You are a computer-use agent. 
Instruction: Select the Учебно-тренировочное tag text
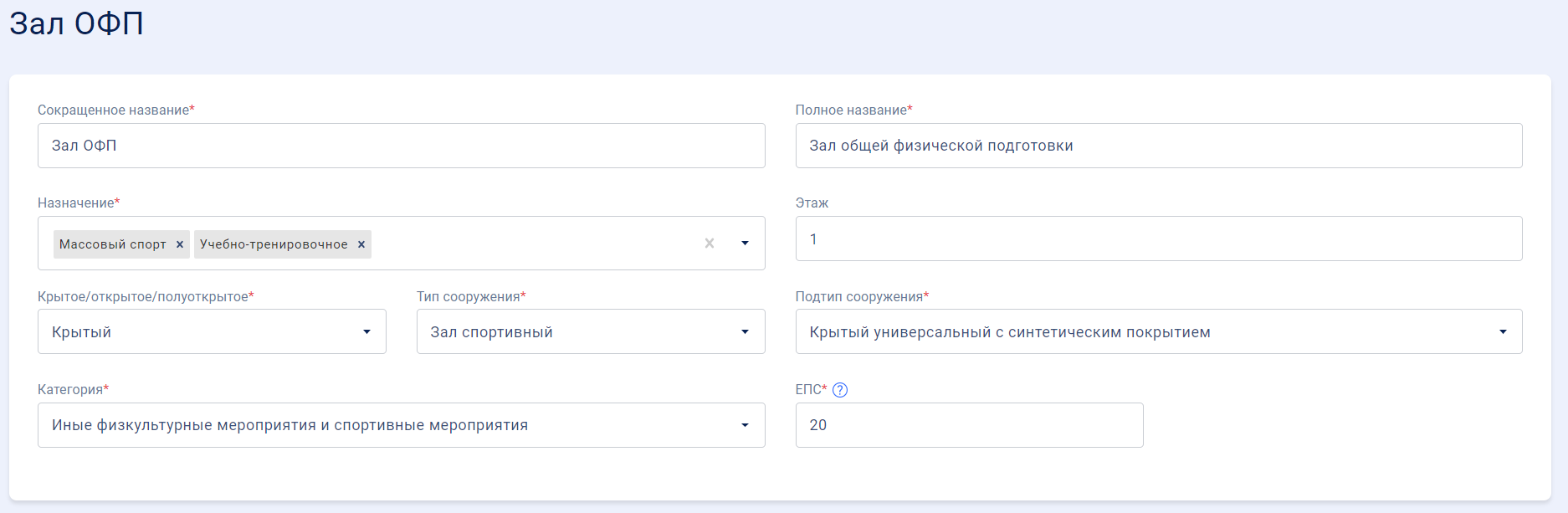coord(274,244)
